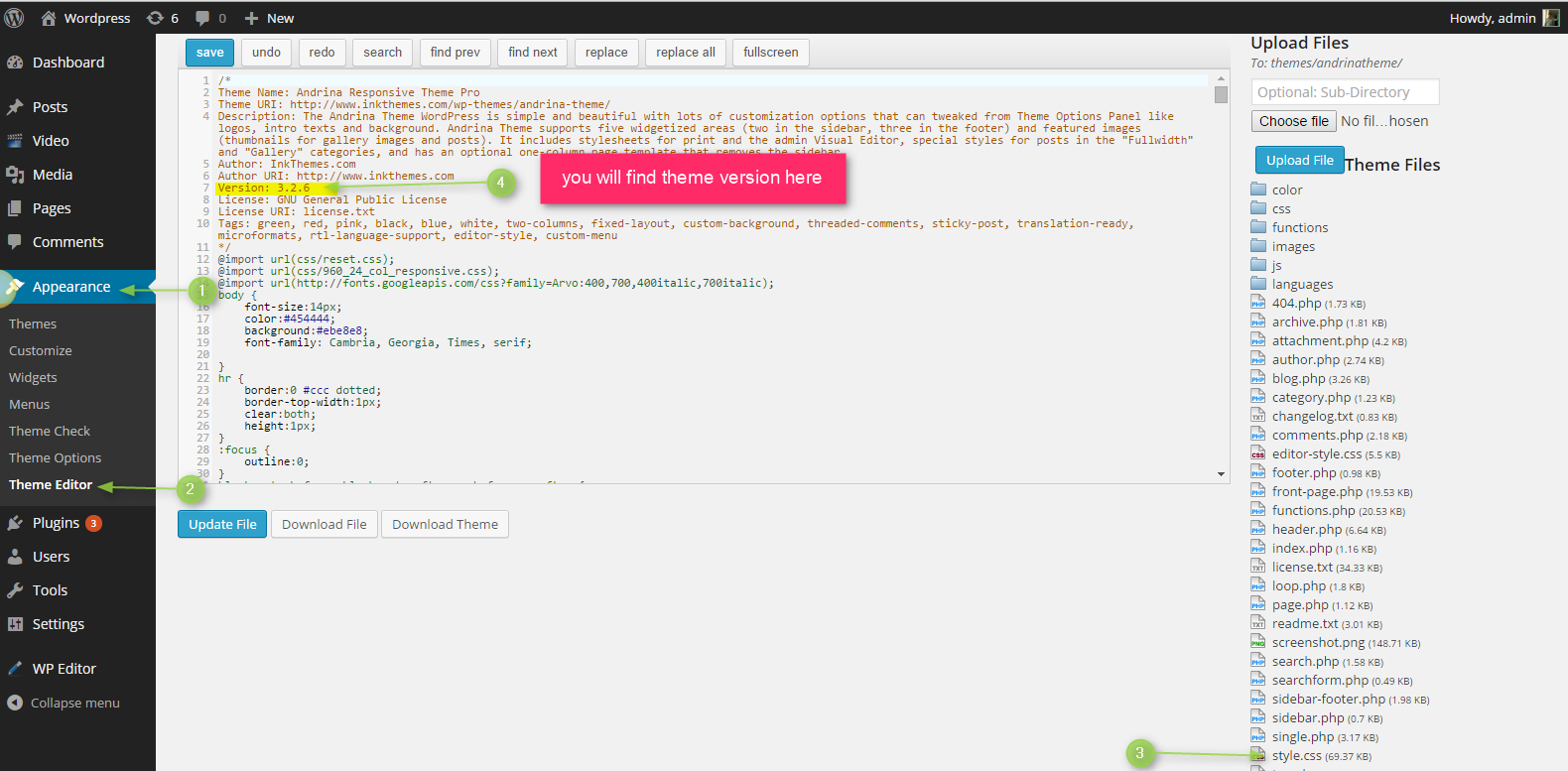Open the functions folder icon

(x=1258, y=227)
